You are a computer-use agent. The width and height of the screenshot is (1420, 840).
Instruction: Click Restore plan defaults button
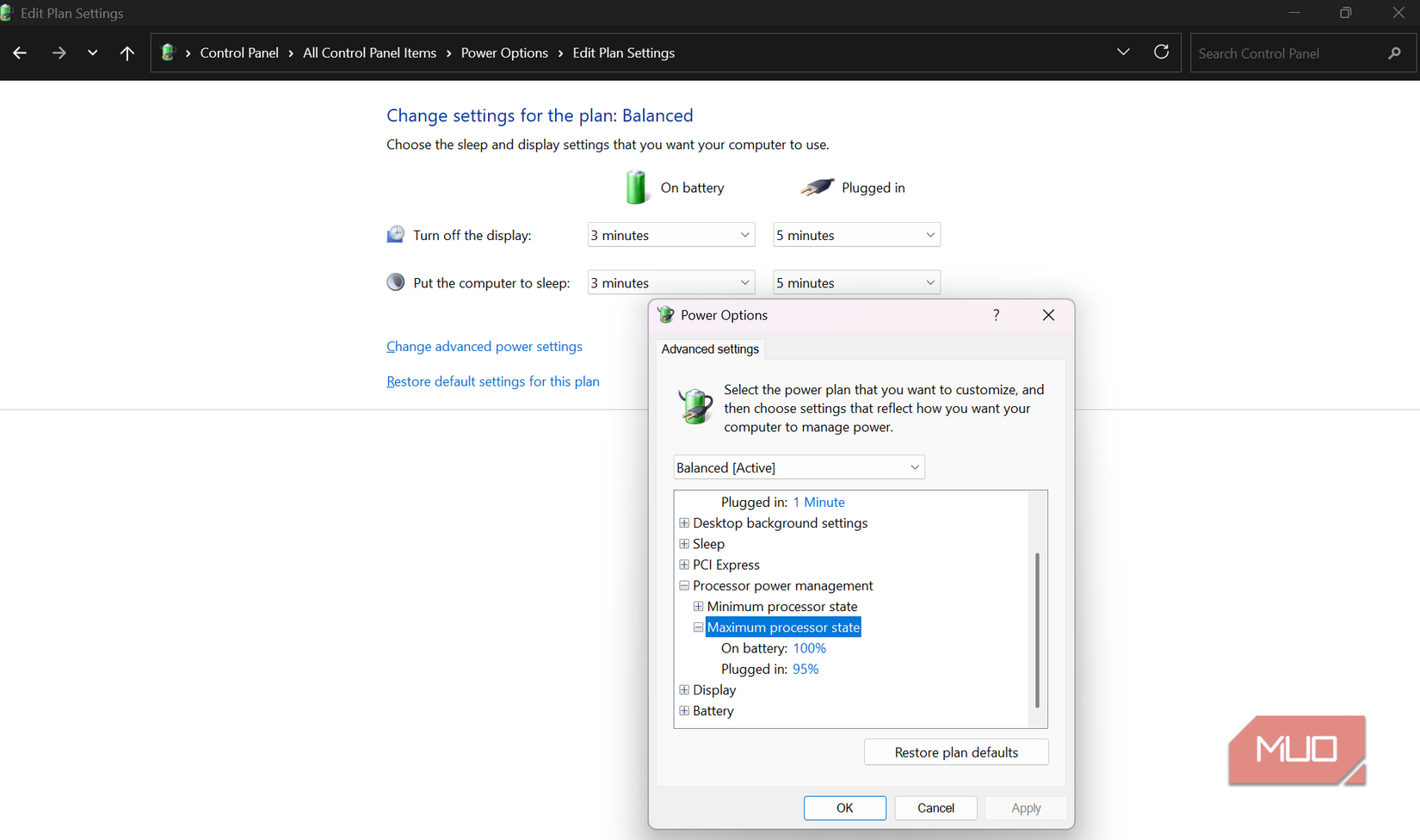pyautogui.click(x=955, y=752)
